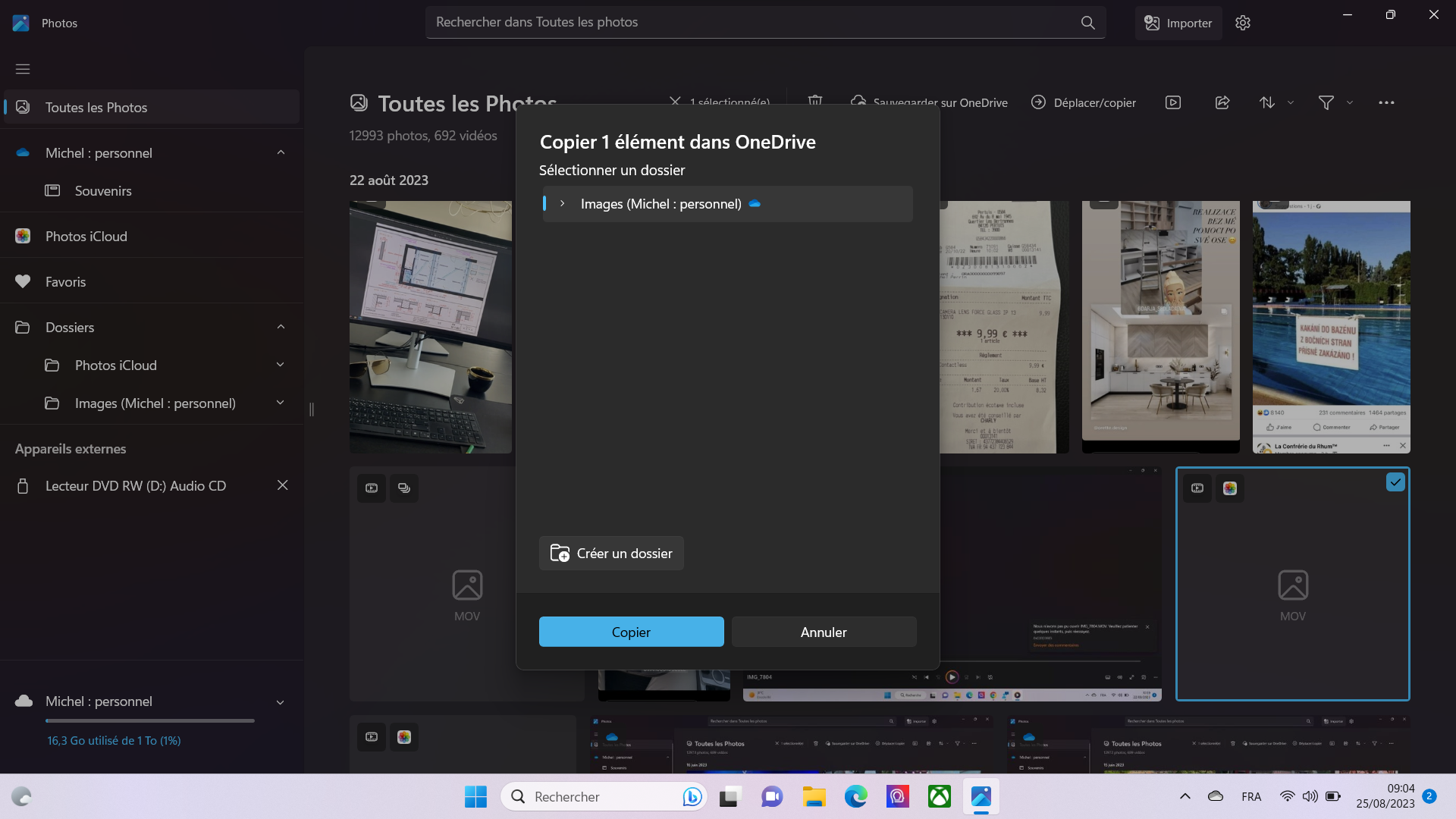The height and width of the screenshot is (819, 1456).
Task: Toggle the hamburger navigation menu
Action: [23, 69]
